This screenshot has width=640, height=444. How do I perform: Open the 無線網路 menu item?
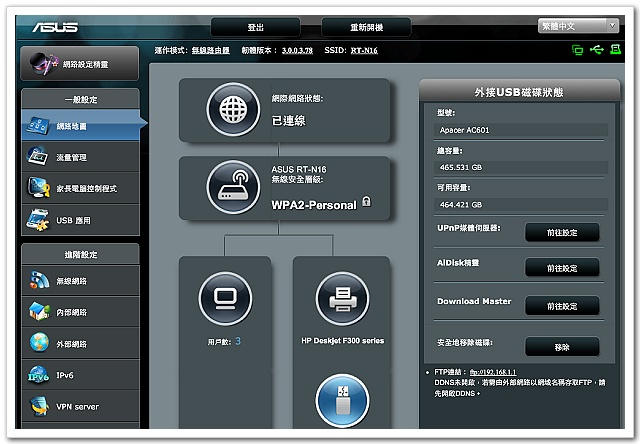click(x=81, y=281)
